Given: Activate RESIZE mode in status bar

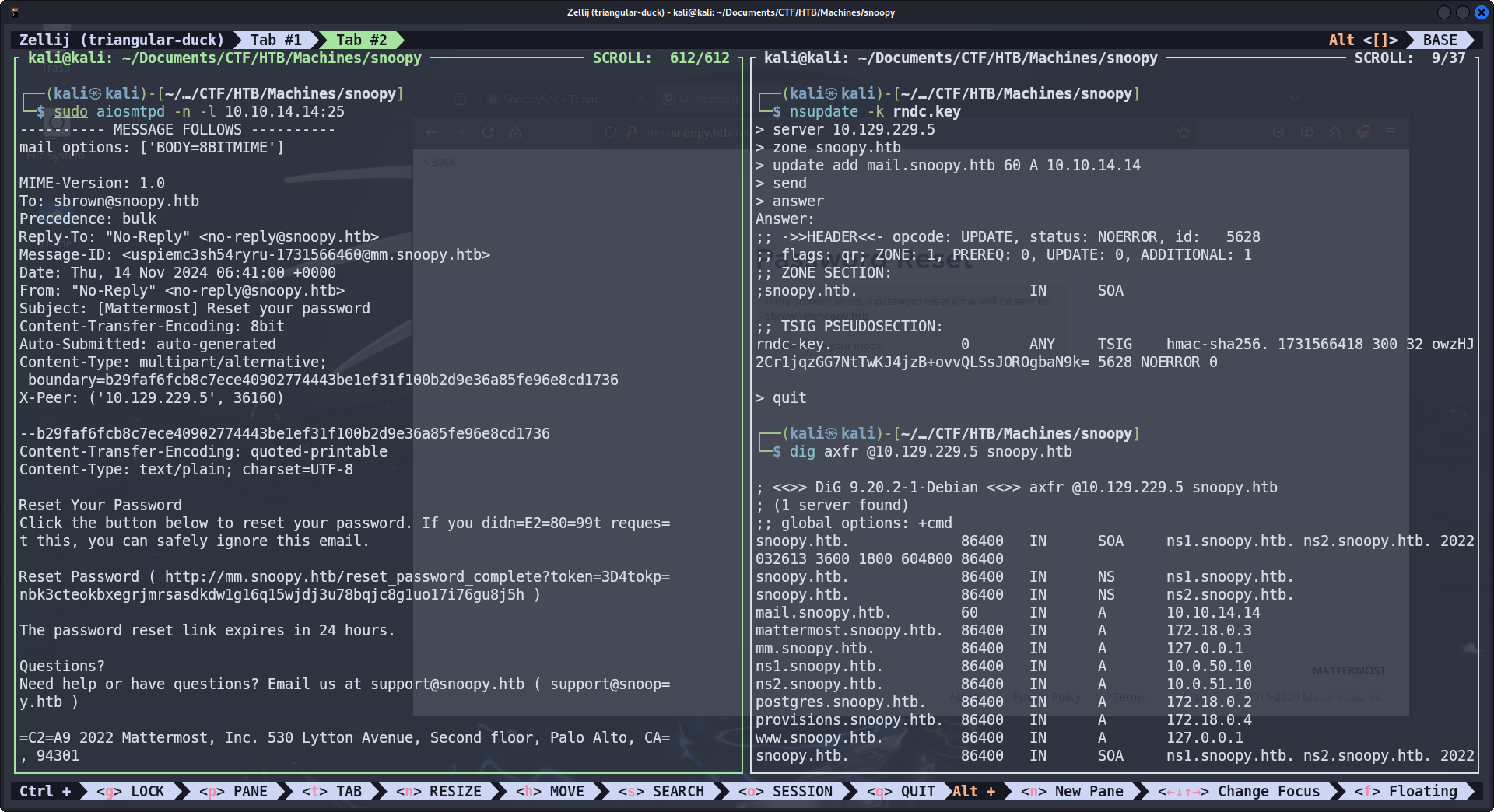Looking at the screenshot, I should [x=439, y=791].
